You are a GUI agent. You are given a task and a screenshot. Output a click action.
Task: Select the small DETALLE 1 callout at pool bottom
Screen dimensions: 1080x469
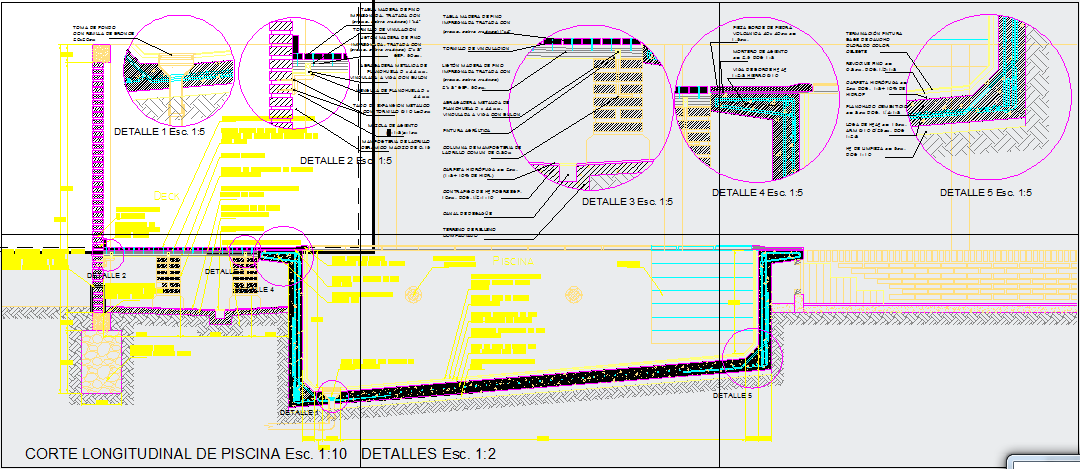click(x=327, y=396)
